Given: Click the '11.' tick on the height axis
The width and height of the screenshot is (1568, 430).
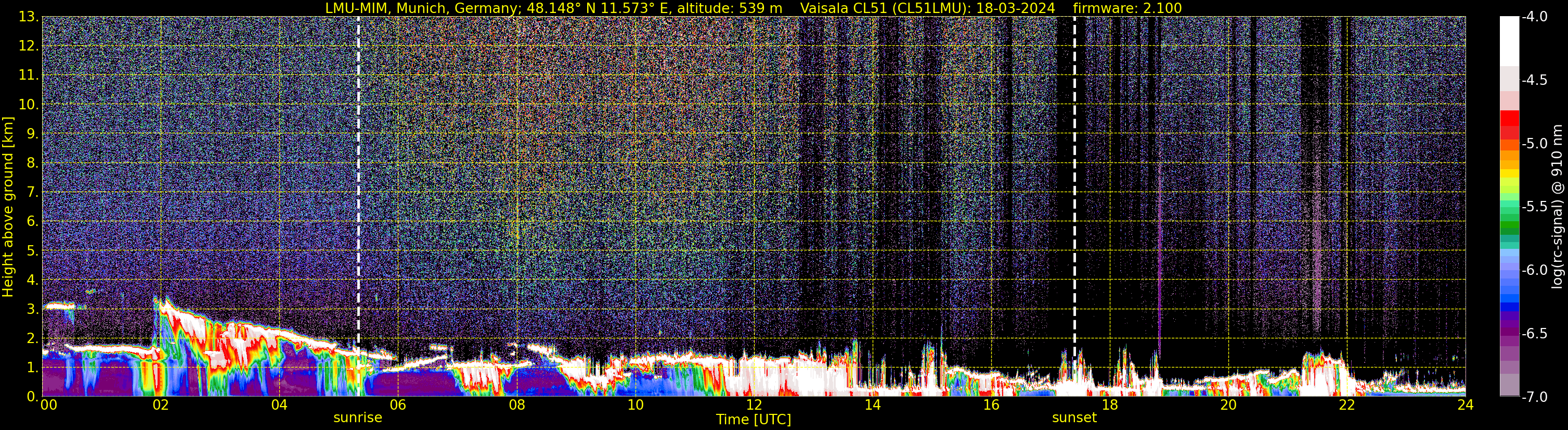Looking at the screenshot, I should tap(29, 75).
